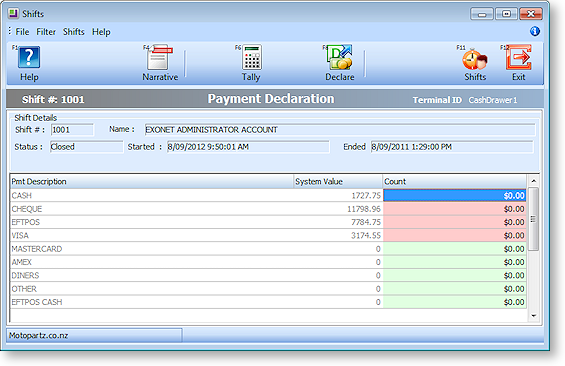The width and height of the screenshot is (565, 366).
Task: Select the CASH count cell
Action: 454,195
